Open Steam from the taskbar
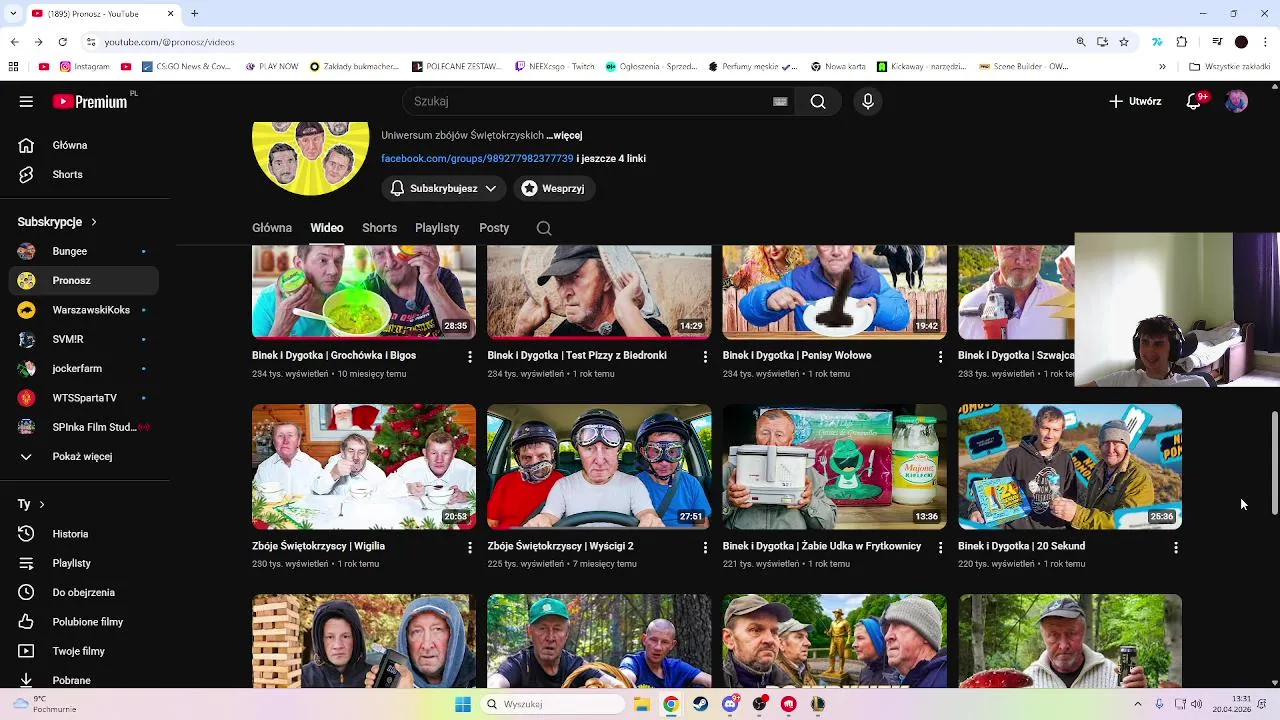Viewport: 1280px width, 720px height. tap(700, 704)
